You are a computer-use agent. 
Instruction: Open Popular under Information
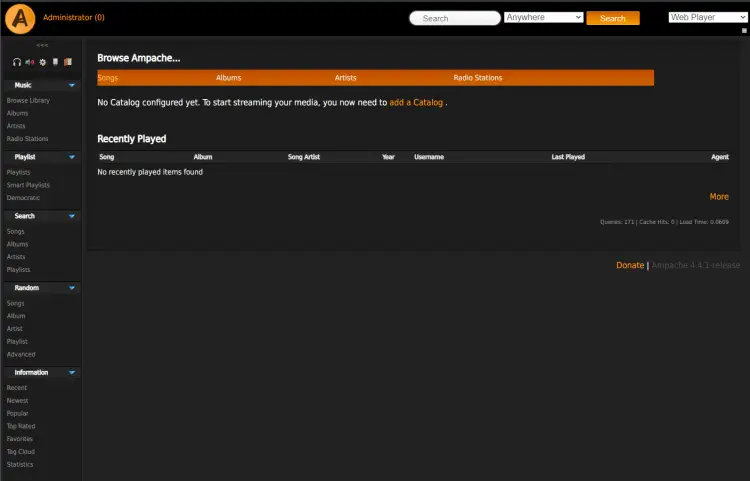(17, 413)
